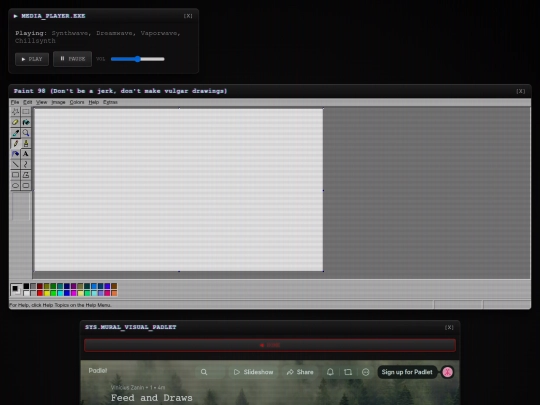Pick the magenta color swatch

(x=73, y=293)
